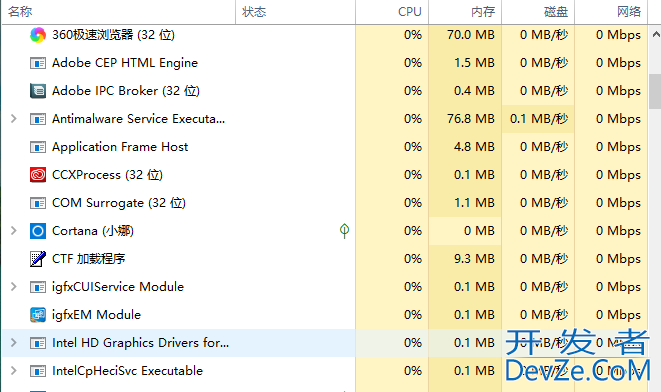Sort processes by 磁盘 column
The image size is (661, 392).
click(538, 12)
